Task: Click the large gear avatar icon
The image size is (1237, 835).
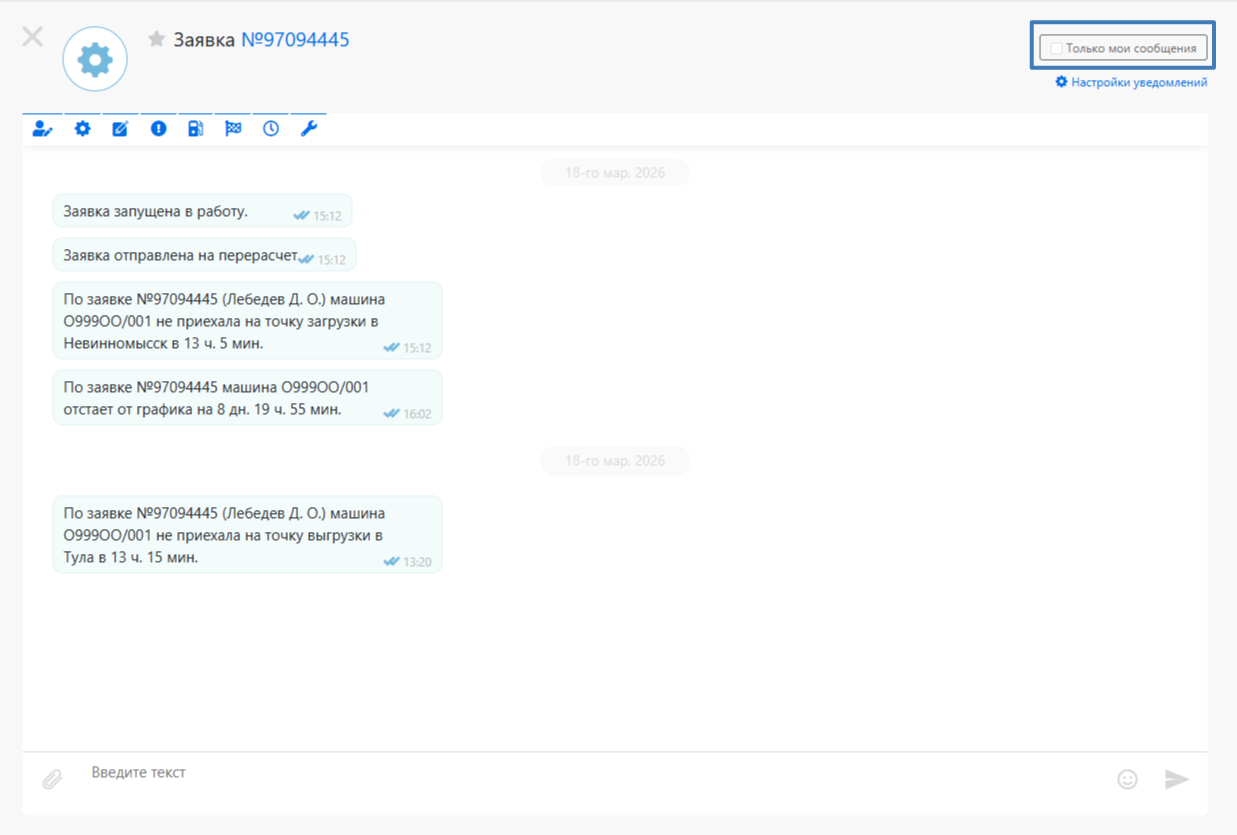Action: coord(95,60)
